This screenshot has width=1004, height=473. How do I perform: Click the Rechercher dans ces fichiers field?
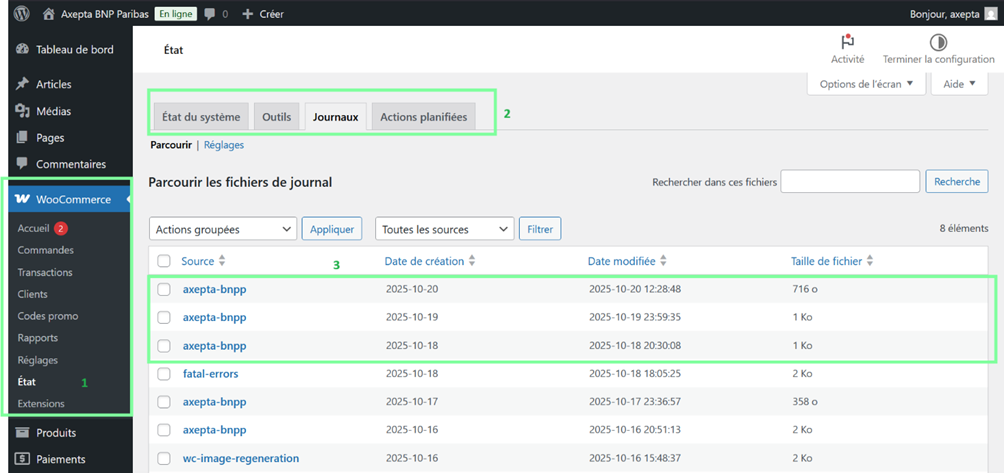(x=850, y=182)
